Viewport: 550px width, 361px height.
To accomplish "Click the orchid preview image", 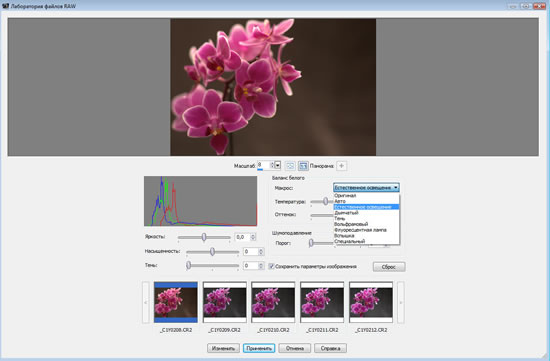I will click(x=273, y=87).
